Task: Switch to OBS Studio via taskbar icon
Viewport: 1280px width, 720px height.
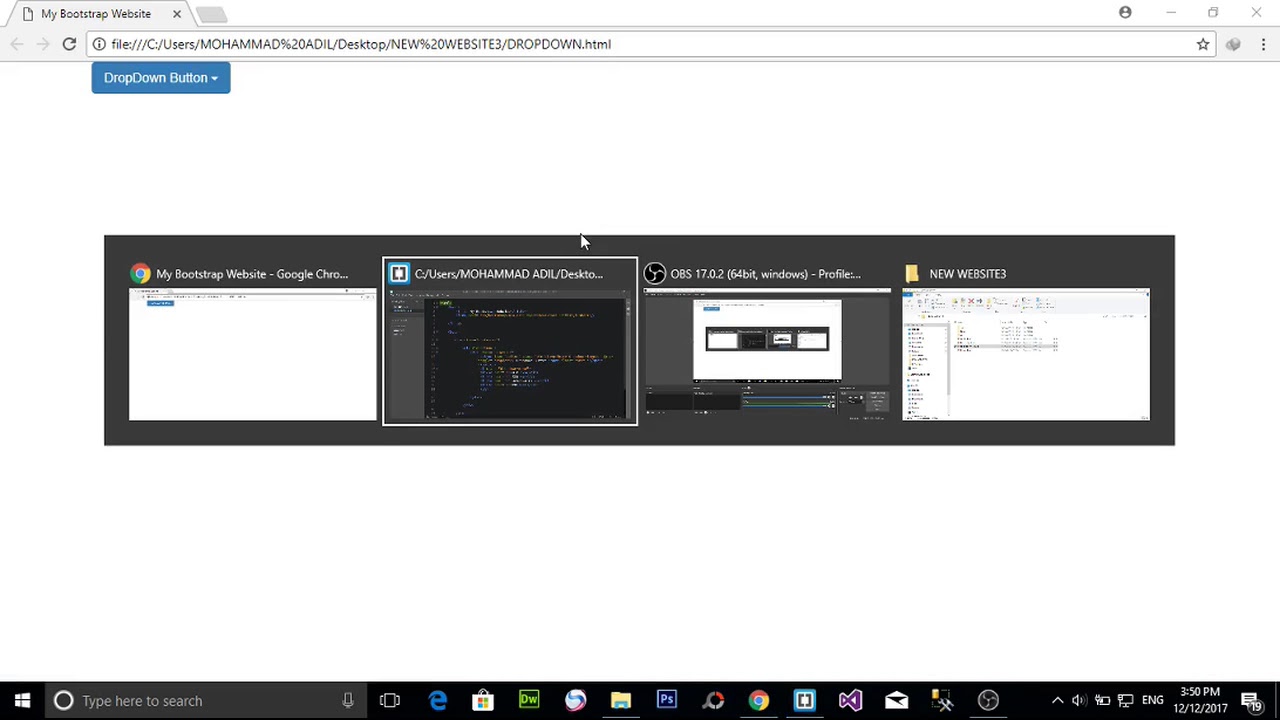Action: 988,700
